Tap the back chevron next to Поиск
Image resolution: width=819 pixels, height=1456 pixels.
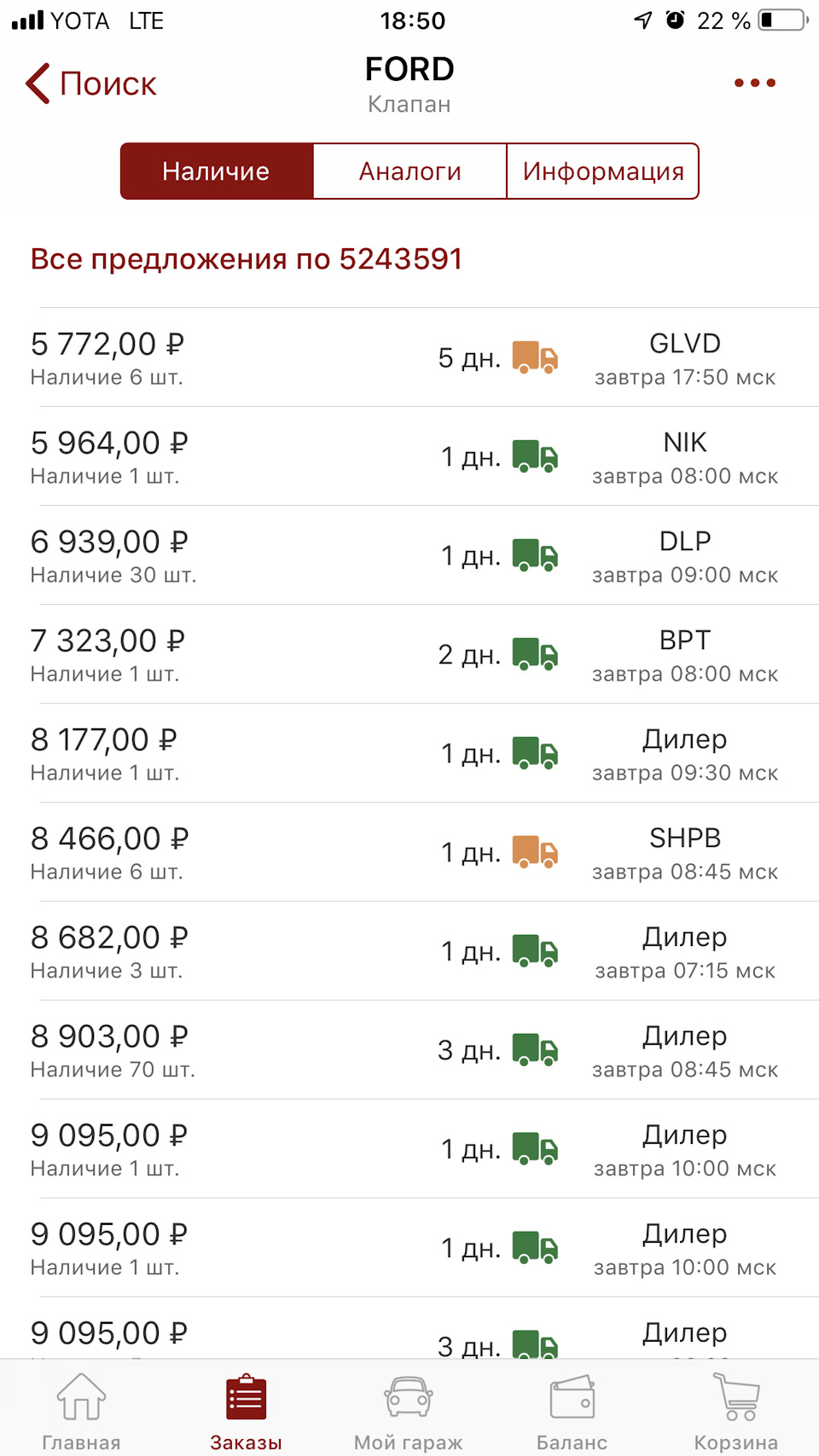click(38, 84)
